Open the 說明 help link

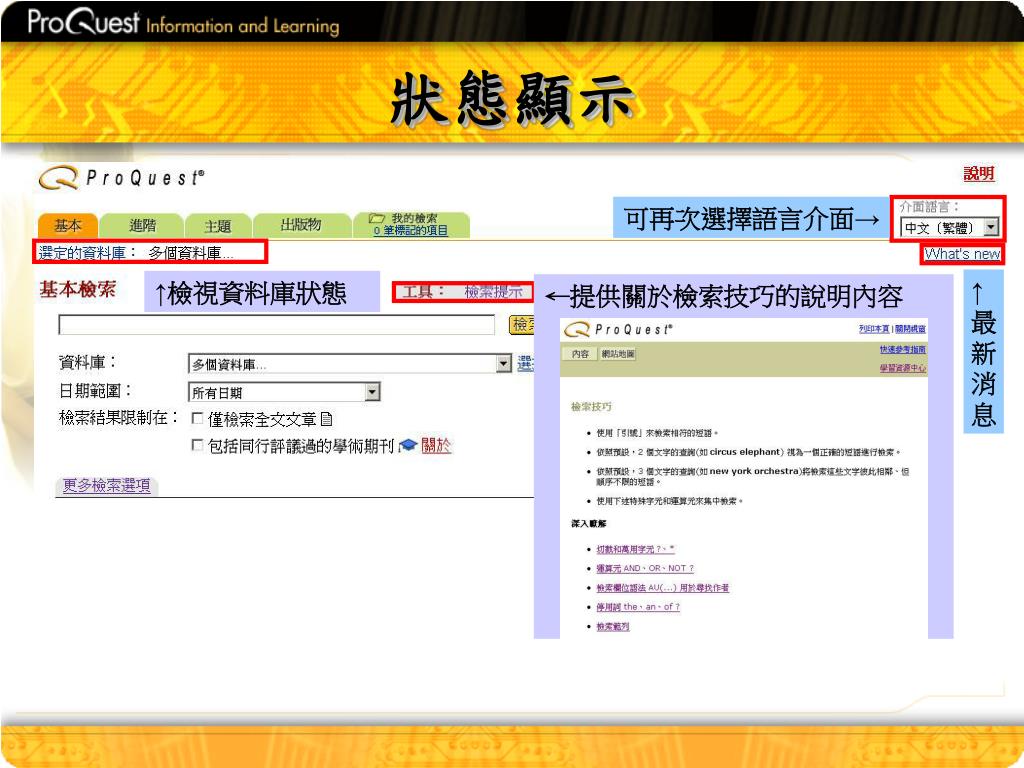pyautogui.click(x=978, y=174)
